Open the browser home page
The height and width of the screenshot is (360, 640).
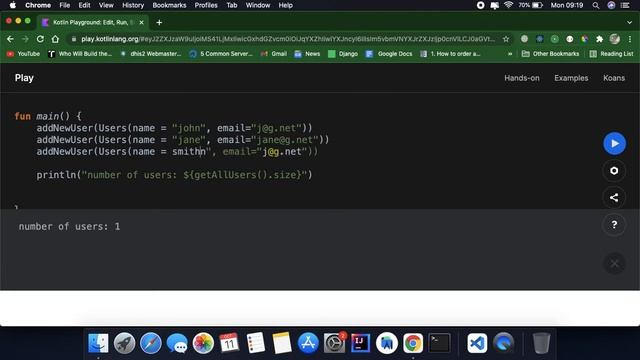(x=56, y=39)
